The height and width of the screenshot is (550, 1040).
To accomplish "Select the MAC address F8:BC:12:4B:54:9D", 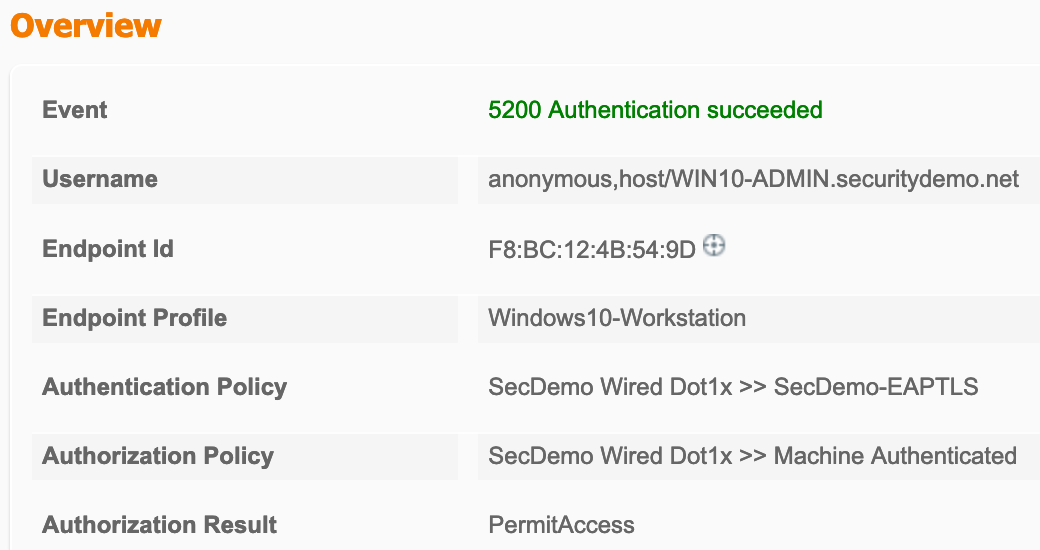I will click(x=591, y=249).
